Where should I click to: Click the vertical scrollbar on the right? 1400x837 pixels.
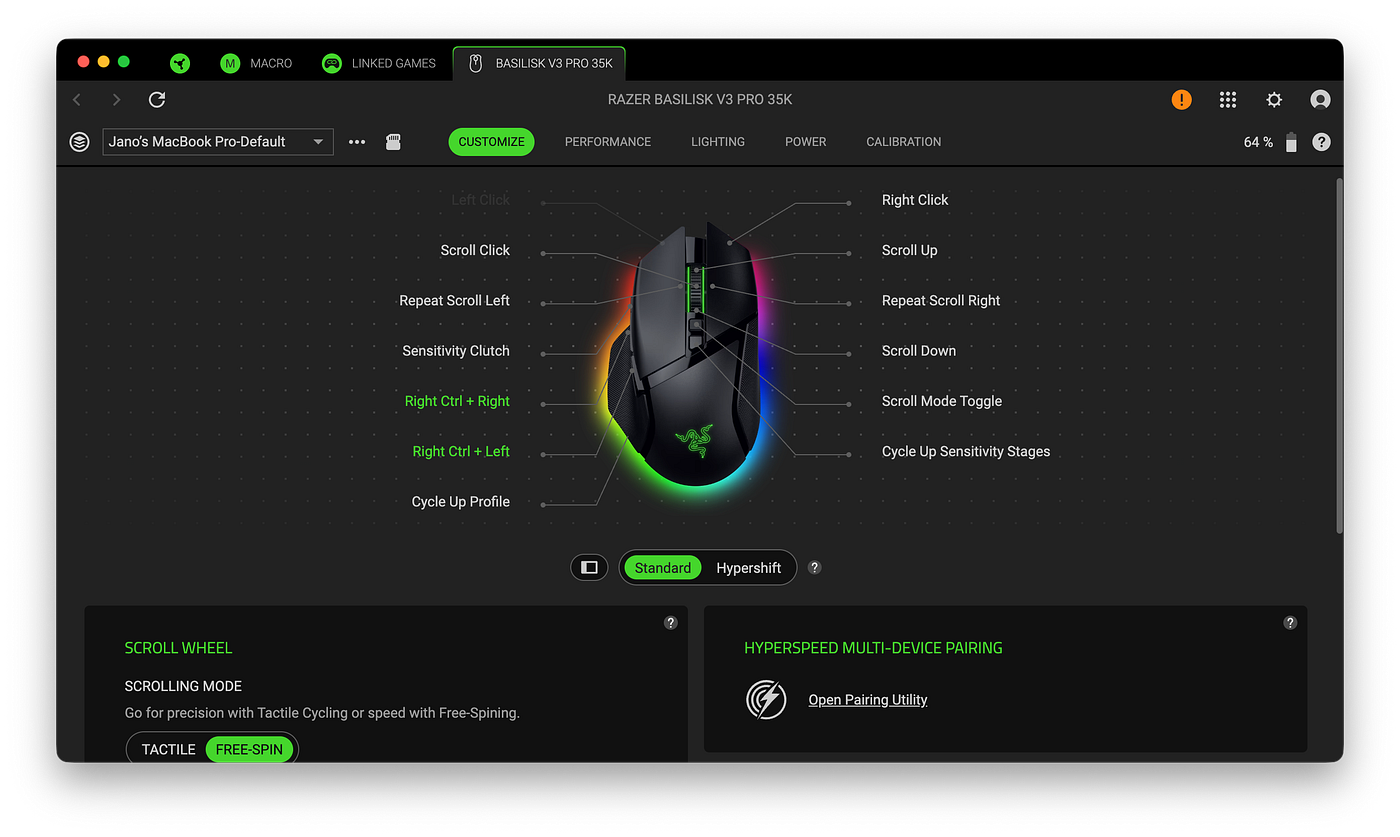[x=1339, y=355]
